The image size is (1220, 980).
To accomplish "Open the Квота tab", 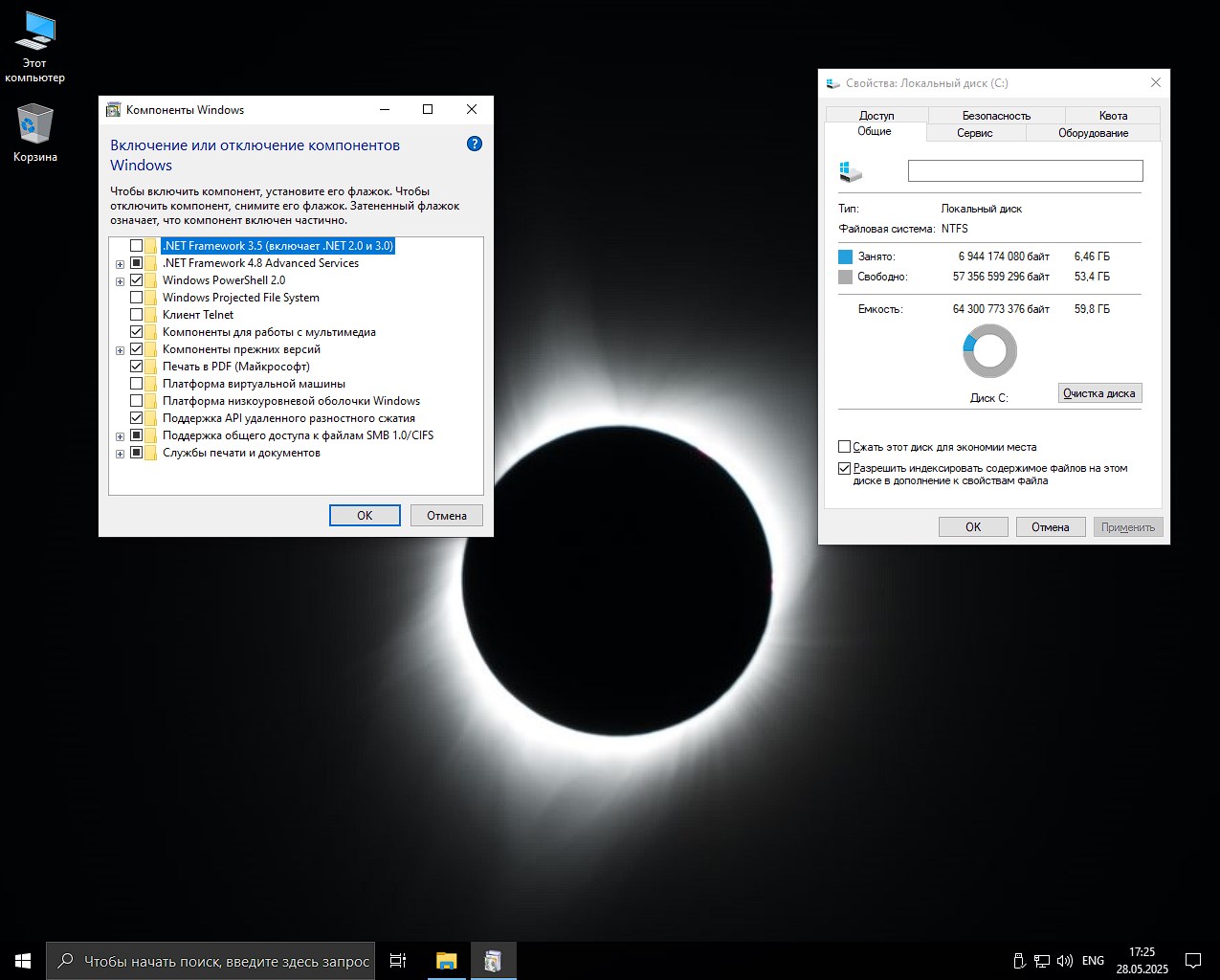I will coord(1113,116).
